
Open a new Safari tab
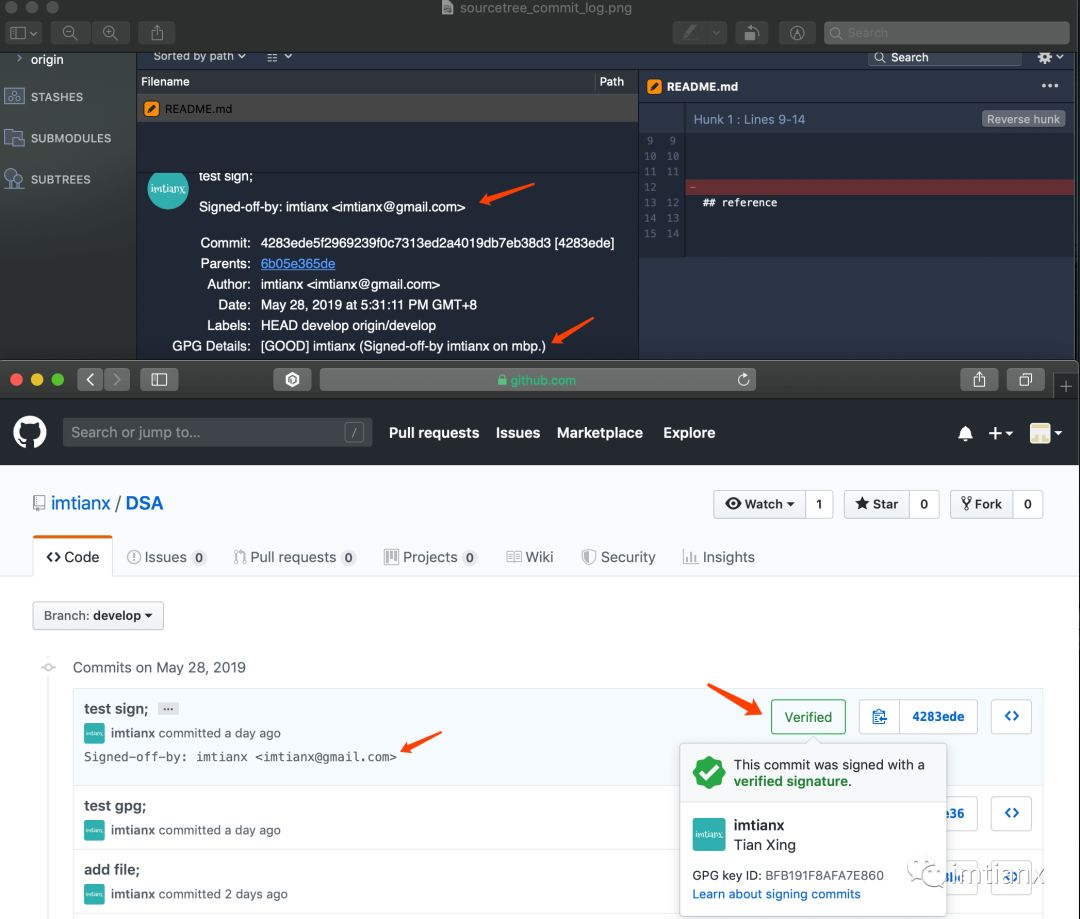point(1066,386)
